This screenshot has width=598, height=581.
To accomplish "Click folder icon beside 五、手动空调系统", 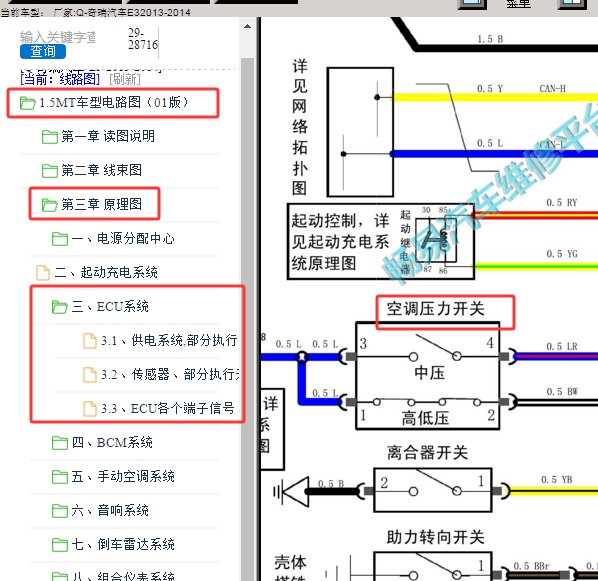I will pyautogui.click(x=60, y=477).
